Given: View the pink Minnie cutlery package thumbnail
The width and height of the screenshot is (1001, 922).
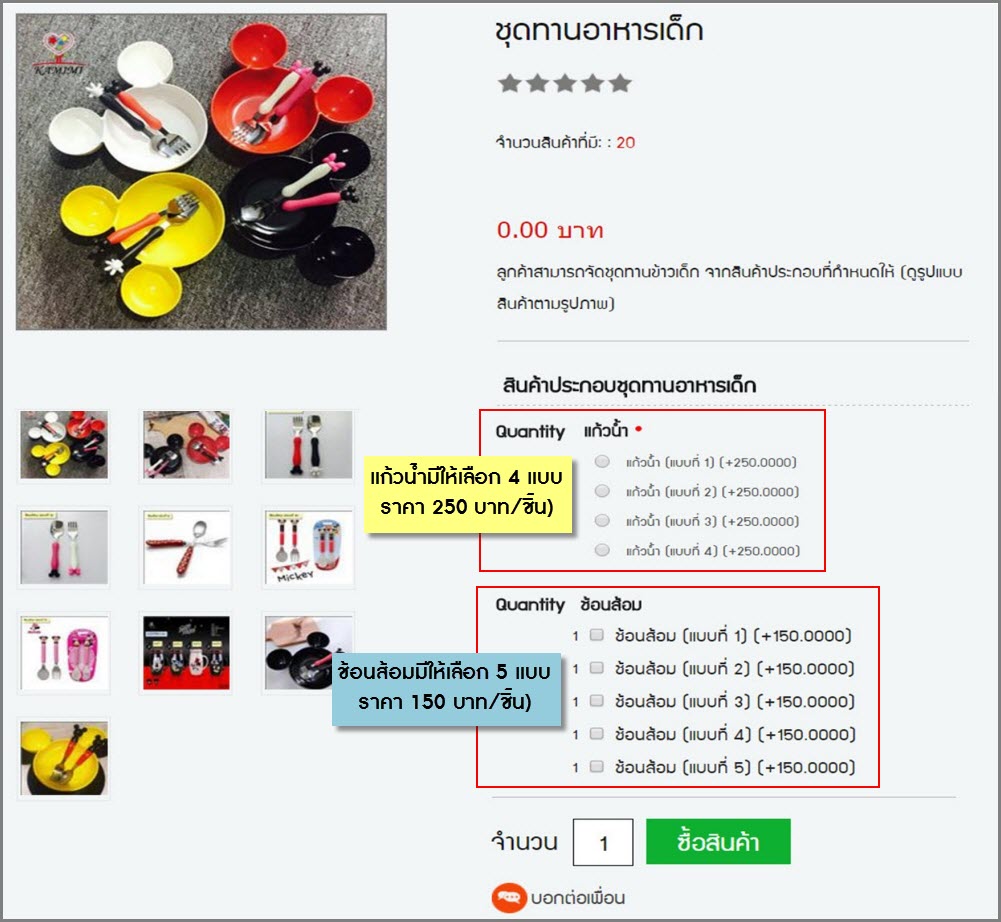Looking at the screenshot, I should pyautogui.click(x=64, y=653).
